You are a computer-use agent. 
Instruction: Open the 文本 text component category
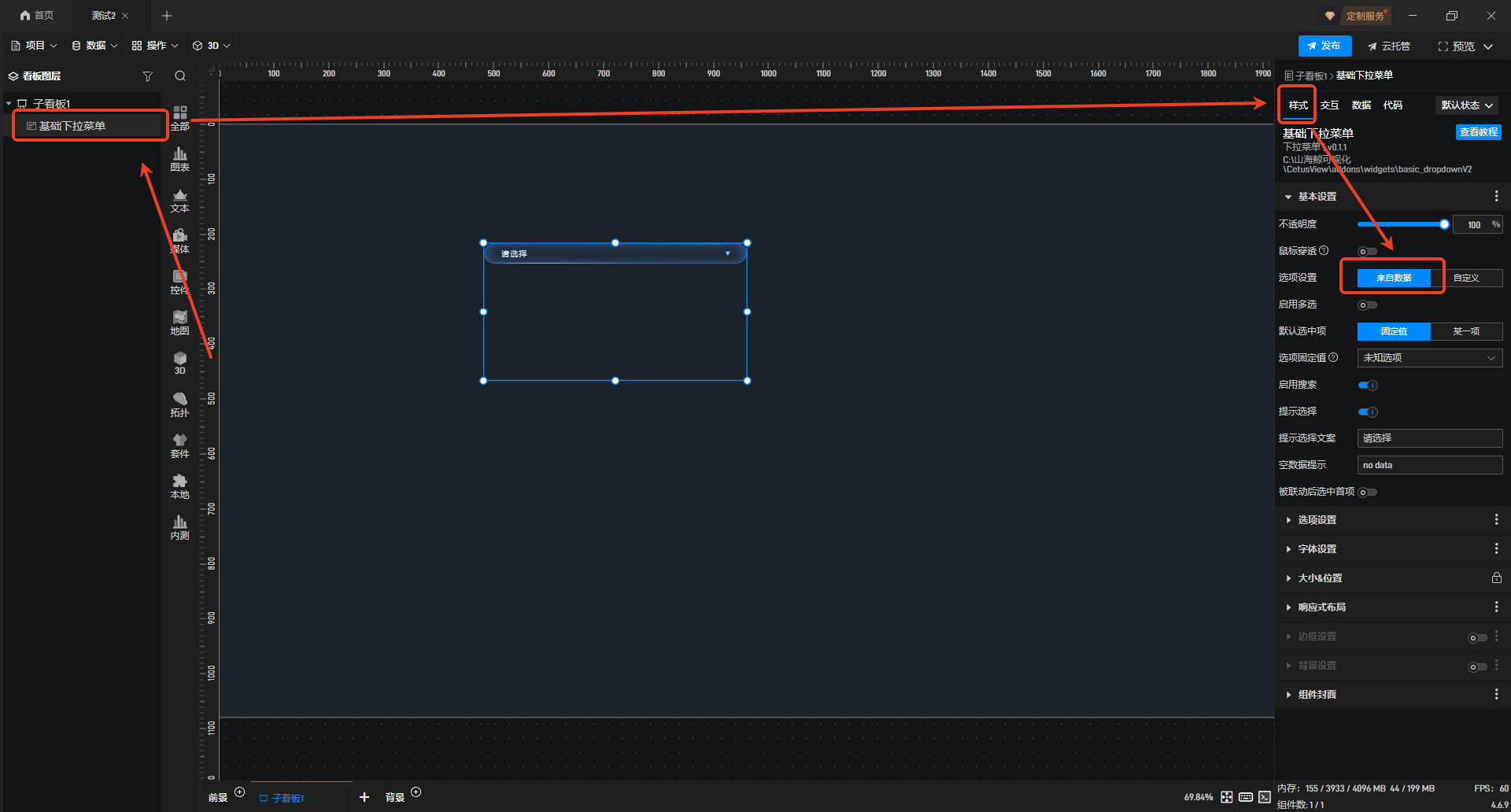click(x=179, y=200)
